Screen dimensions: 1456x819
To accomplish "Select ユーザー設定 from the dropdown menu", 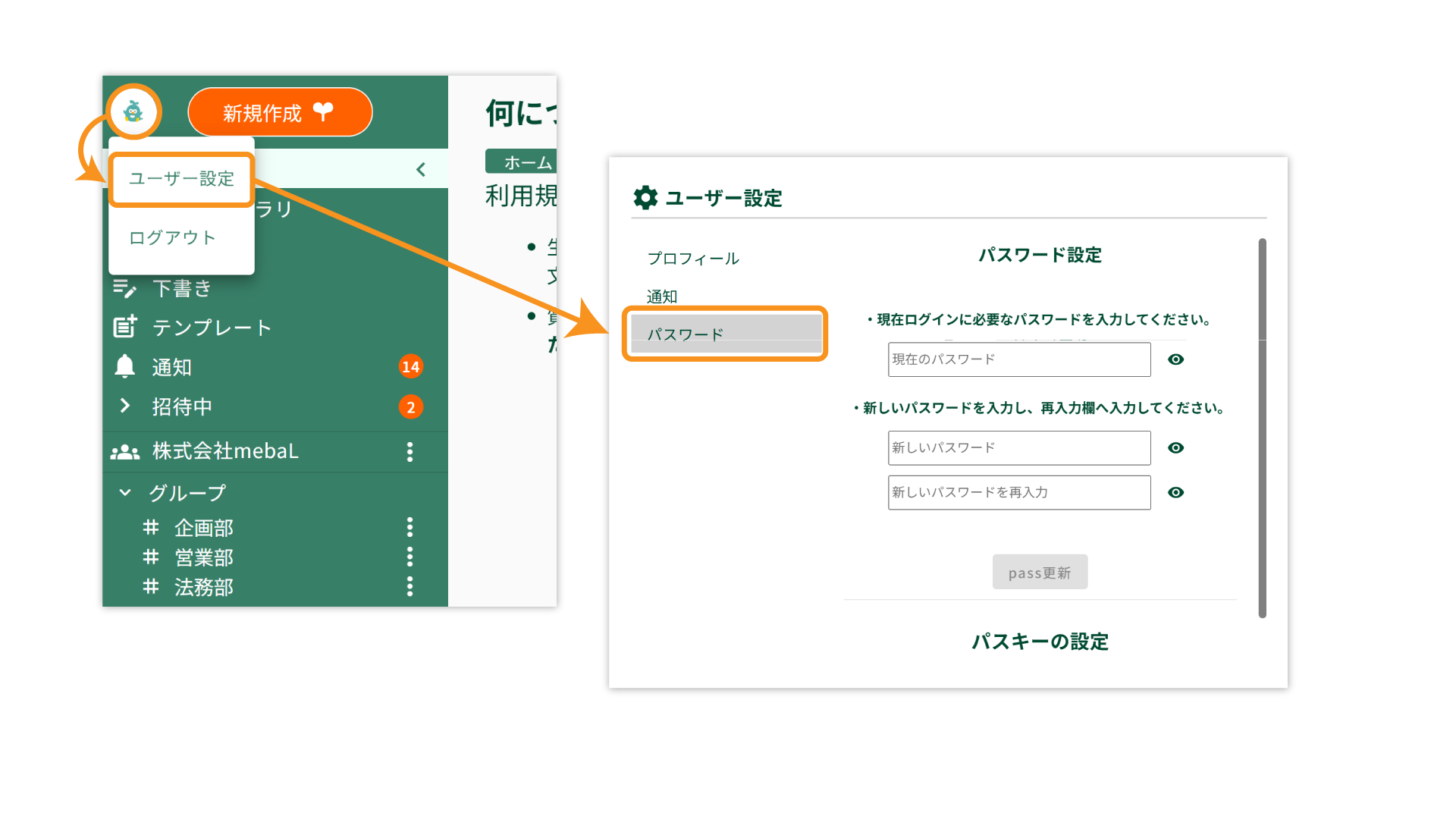I will coord(181,179).
